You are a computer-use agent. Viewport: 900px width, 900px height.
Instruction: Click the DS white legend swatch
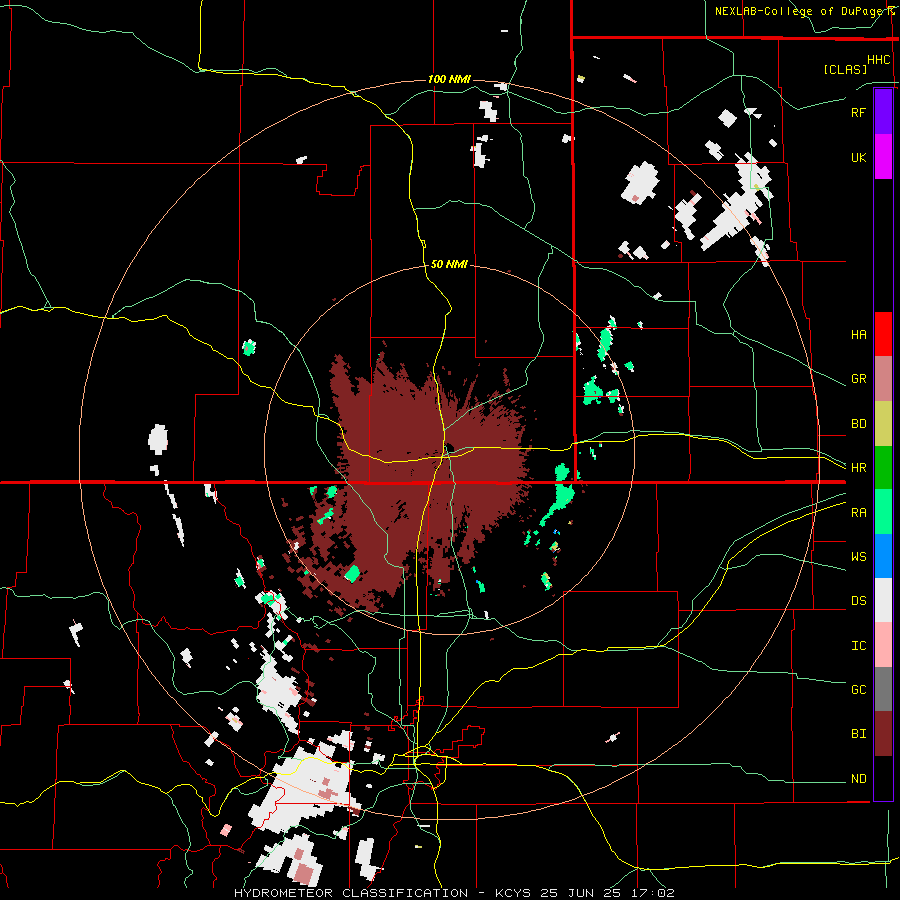coord(883,600)
